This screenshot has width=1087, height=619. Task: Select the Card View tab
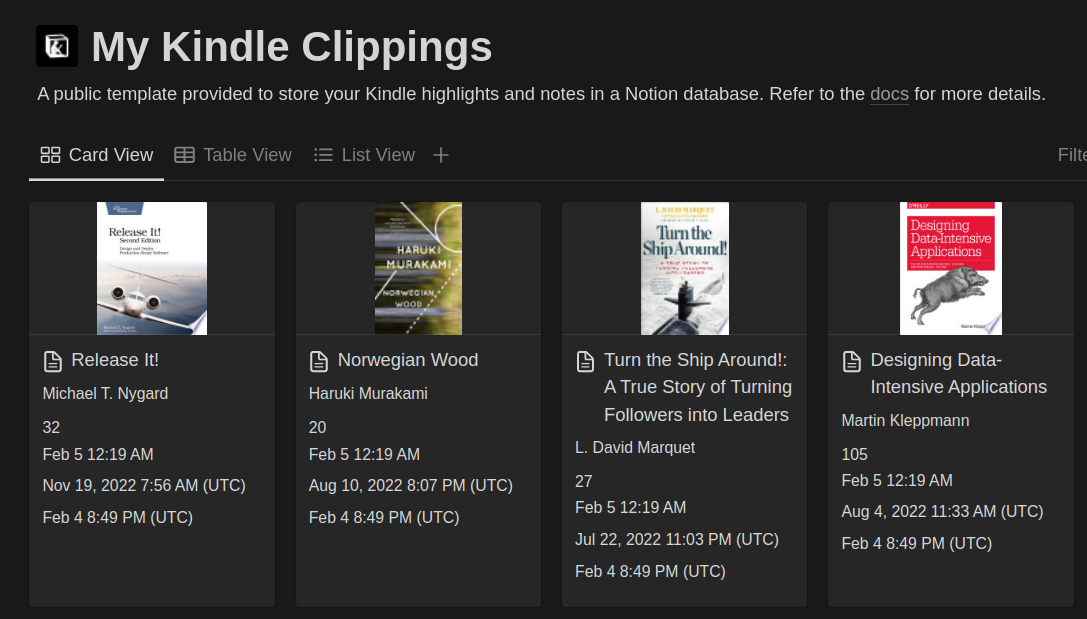point(96,155)
